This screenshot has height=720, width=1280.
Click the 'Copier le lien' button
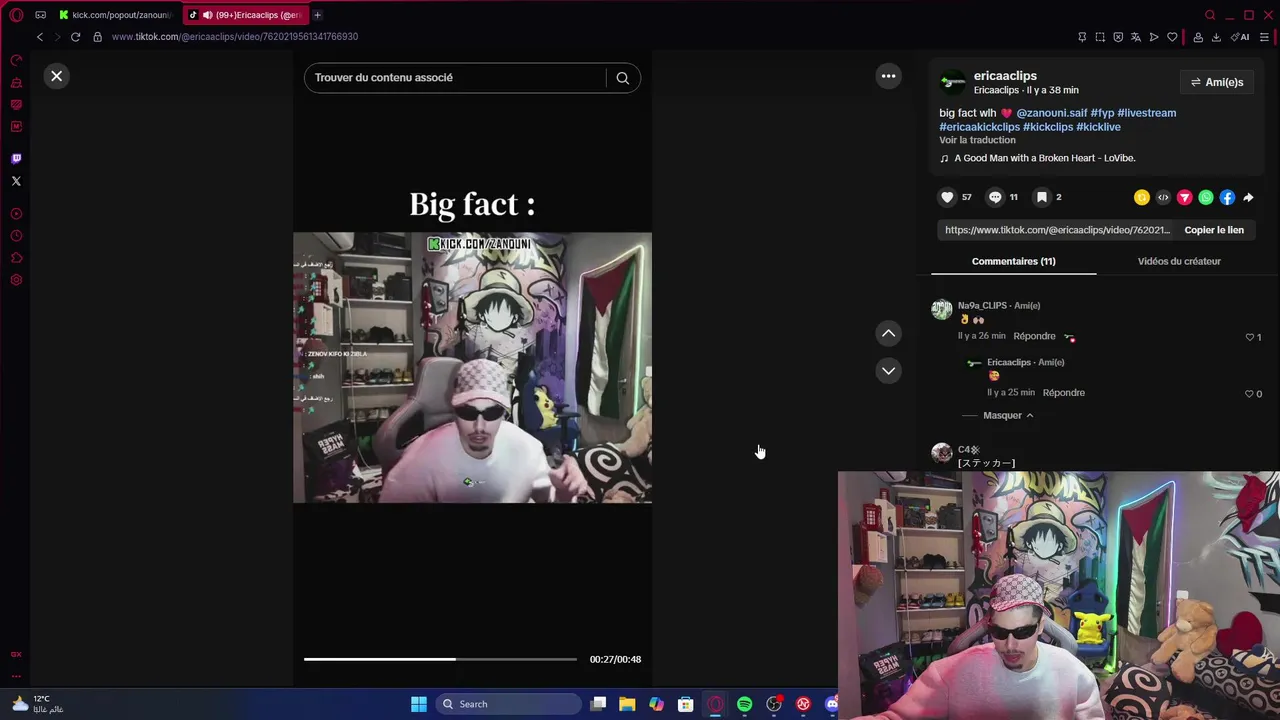[1214, 230]
